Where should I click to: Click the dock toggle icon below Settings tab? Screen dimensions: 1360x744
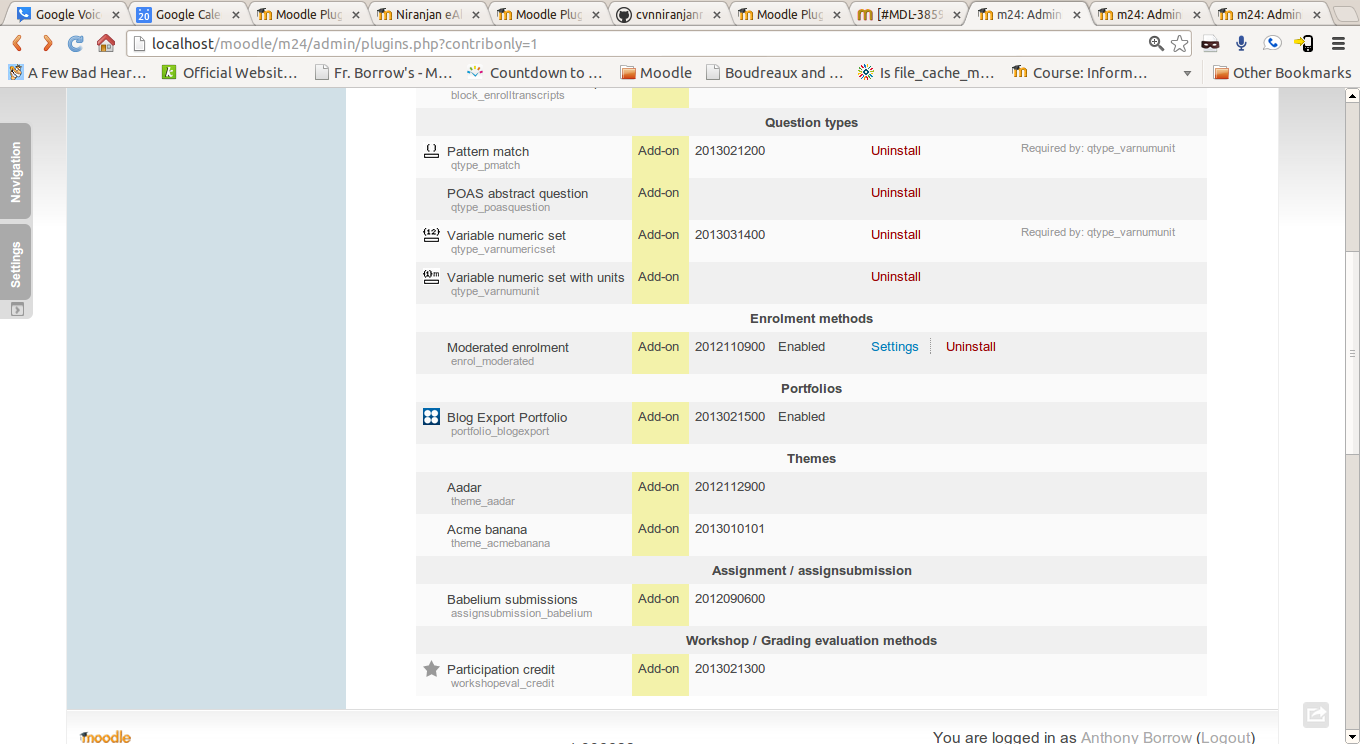point(16,310)
